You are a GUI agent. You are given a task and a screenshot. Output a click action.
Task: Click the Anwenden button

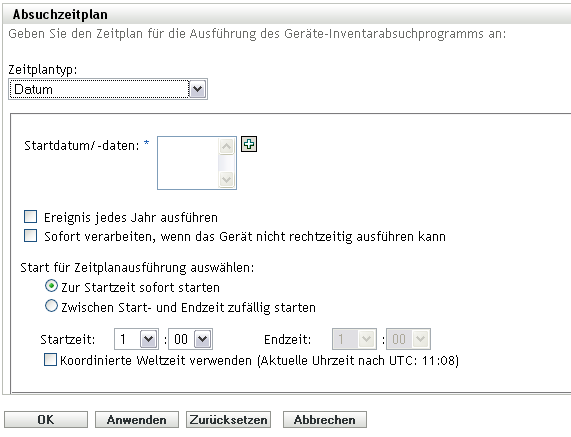click(137, 420)
